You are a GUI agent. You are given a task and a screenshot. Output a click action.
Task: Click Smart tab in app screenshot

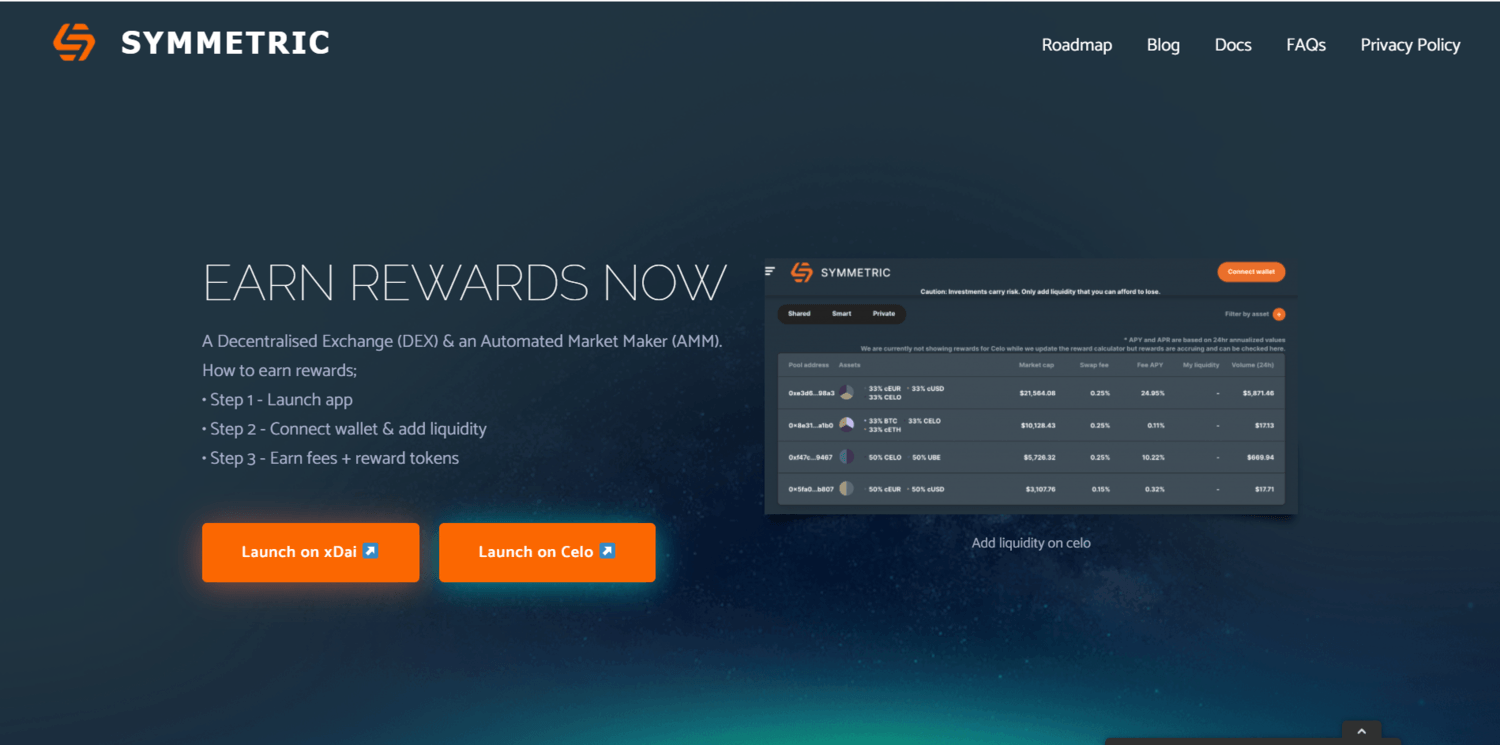pos(842,314)
